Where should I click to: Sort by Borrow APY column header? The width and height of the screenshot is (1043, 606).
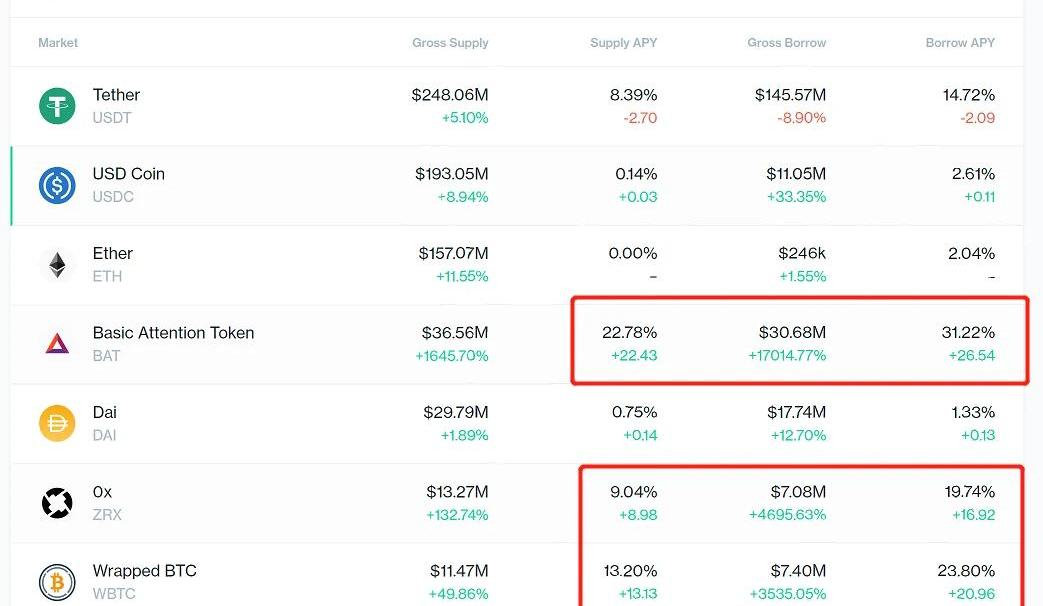coord(960,43)
